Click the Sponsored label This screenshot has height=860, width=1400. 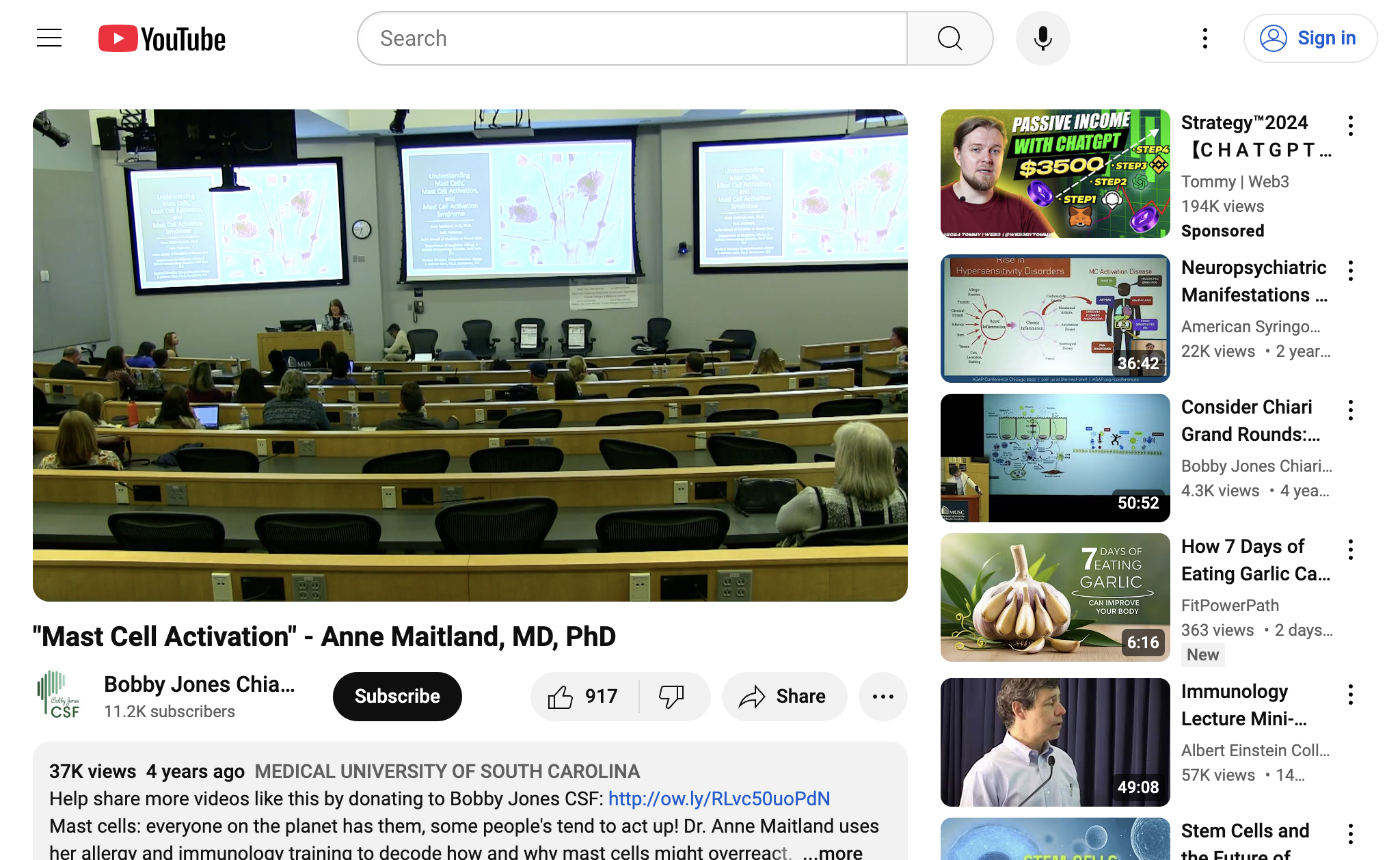(1223, 231)
